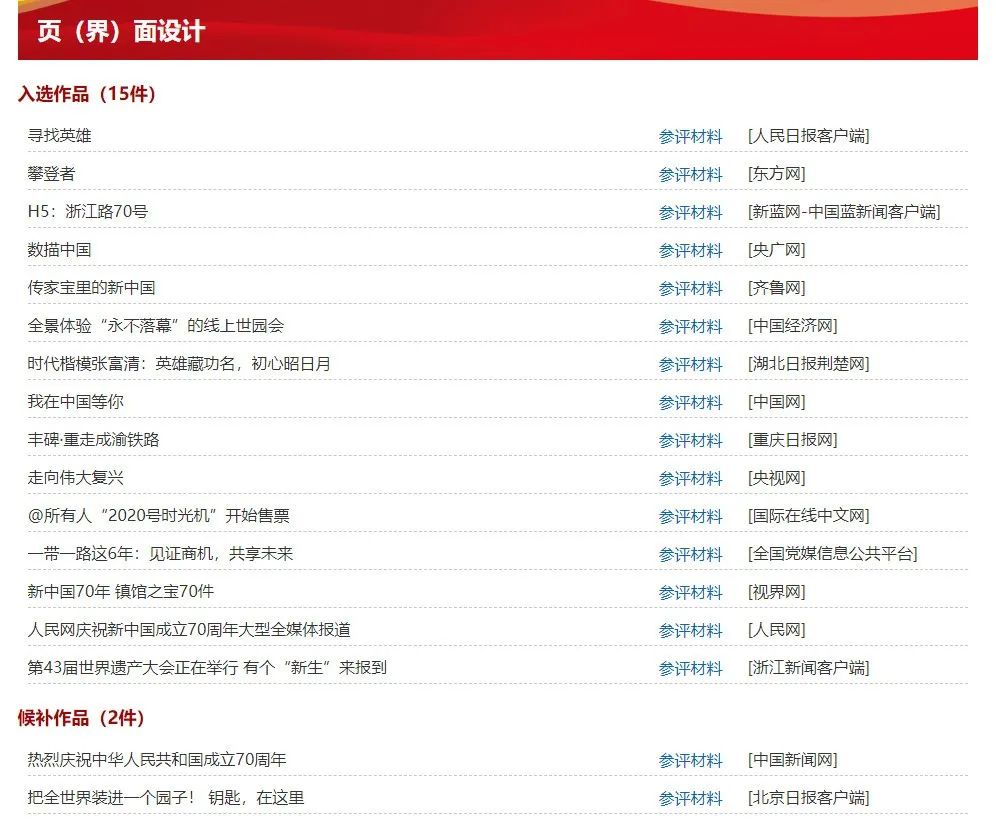Screen dimensions: 996x828
Task: Open 参评材料 link for 2020号时光机 row
Action: point(690,517)
